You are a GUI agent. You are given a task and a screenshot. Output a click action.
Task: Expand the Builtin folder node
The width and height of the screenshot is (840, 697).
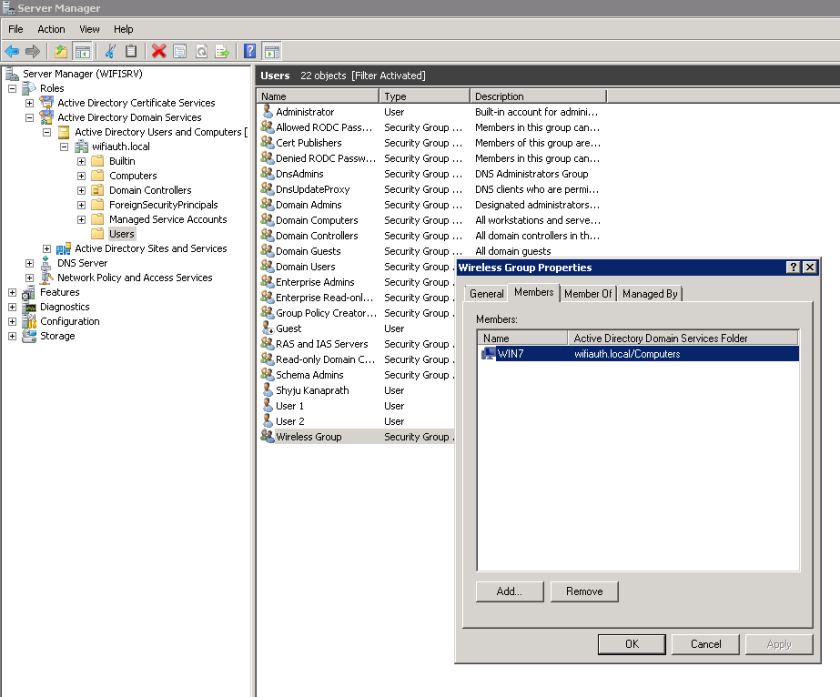pos(81,161)
